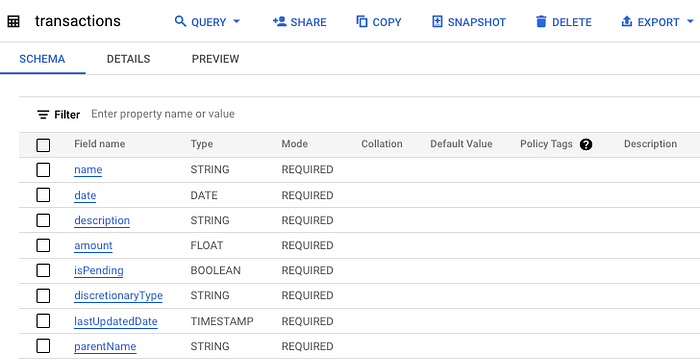This screenshot has height=360, width=700.
Task: Click the QUERY button label
Action: pos(208,22)
